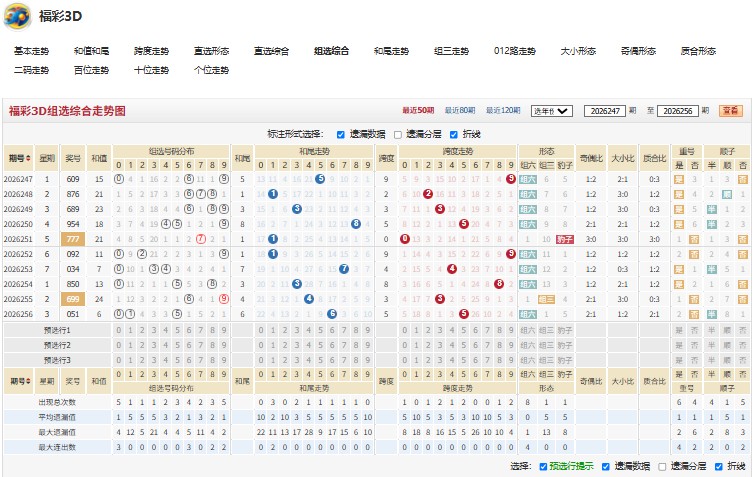Click the 福彩3D组选综合走势图 title
This screenshot has width=753, height=477.
pos(67,111)
